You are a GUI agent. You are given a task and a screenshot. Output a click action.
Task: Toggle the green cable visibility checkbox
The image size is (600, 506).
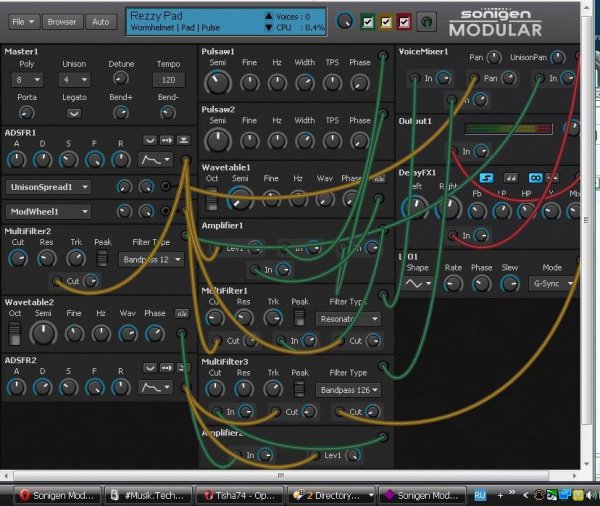(368, 22)
